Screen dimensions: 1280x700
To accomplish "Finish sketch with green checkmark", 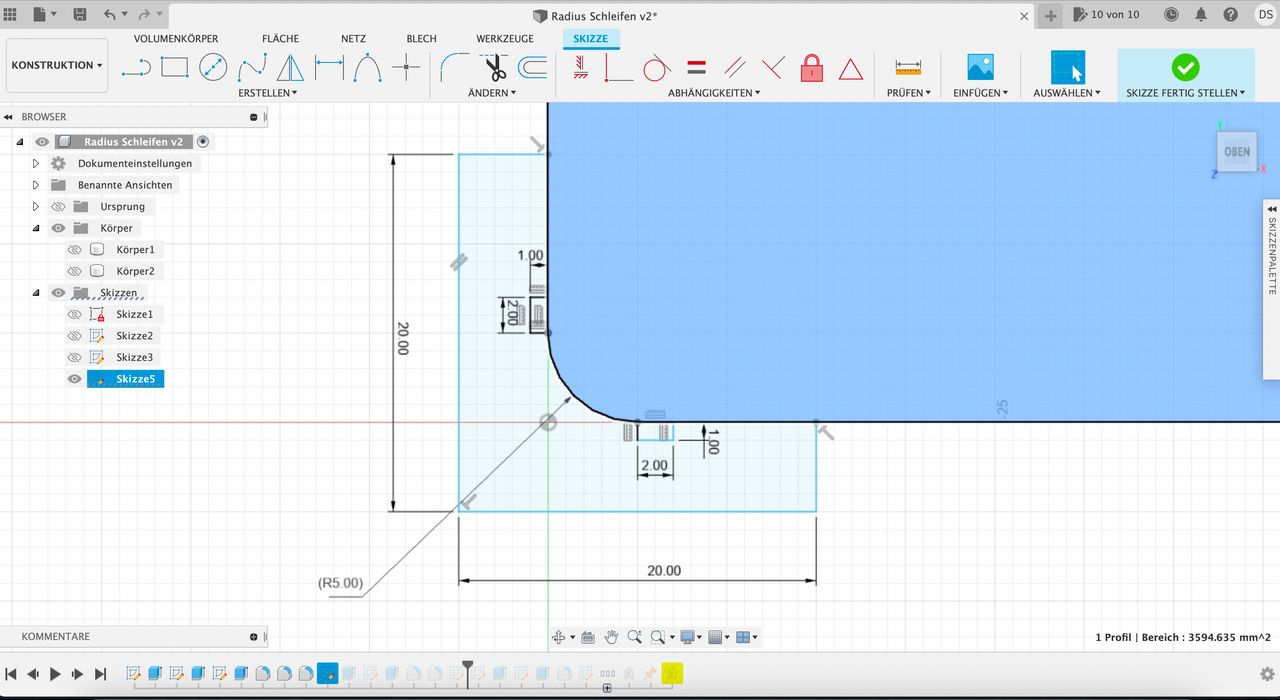I will tap(1185, 67).
